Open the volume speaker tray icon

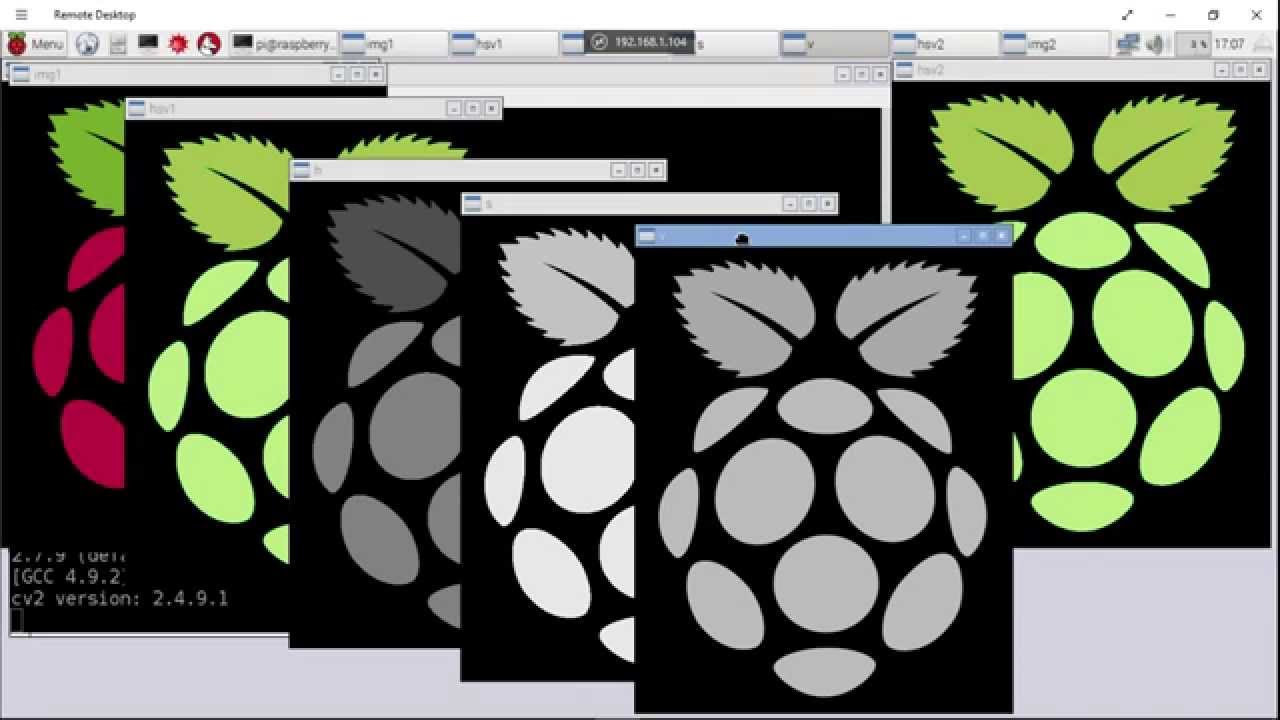(1156, 44)
